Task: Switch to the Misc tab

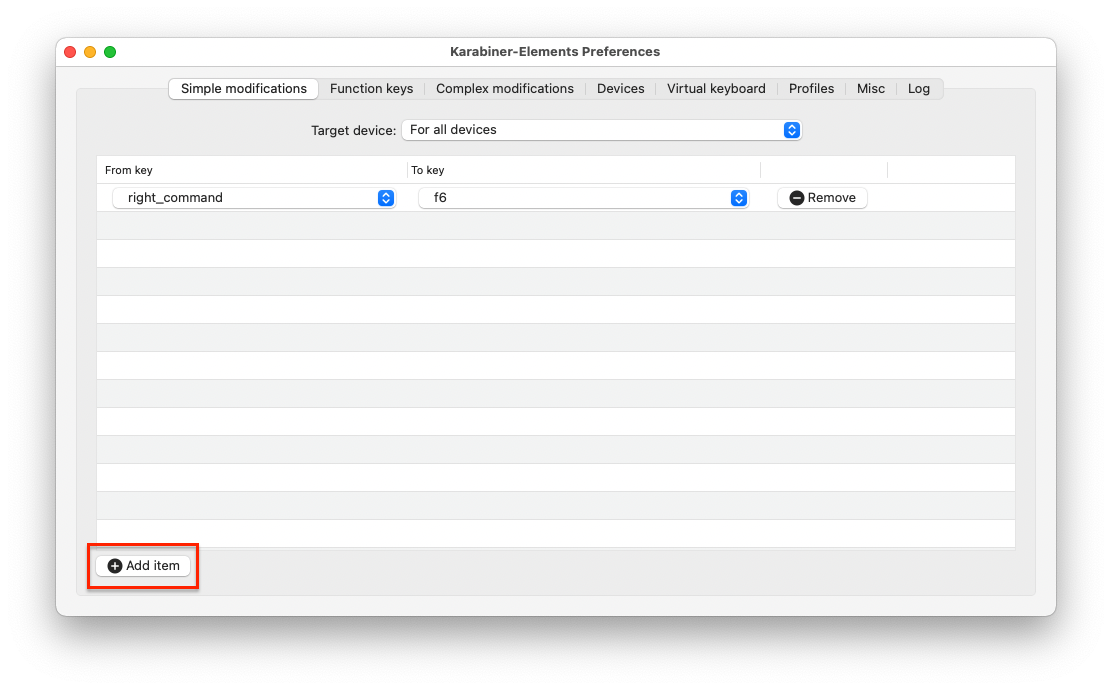Action: 870,89
